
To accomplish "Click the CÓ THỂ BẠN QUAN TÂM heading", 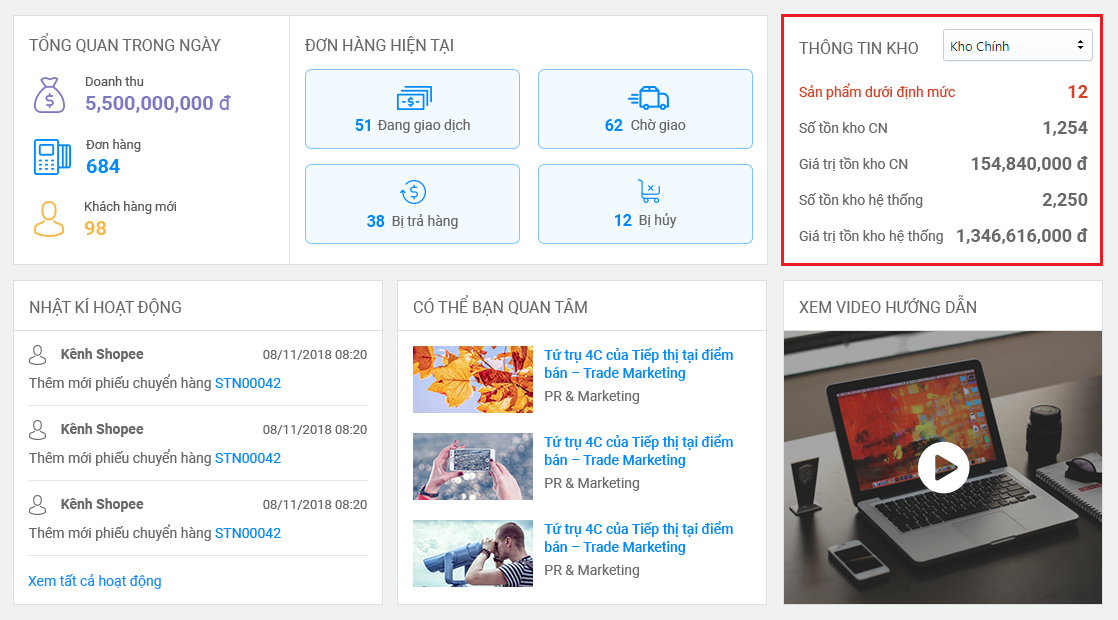I will coord(501,307).
